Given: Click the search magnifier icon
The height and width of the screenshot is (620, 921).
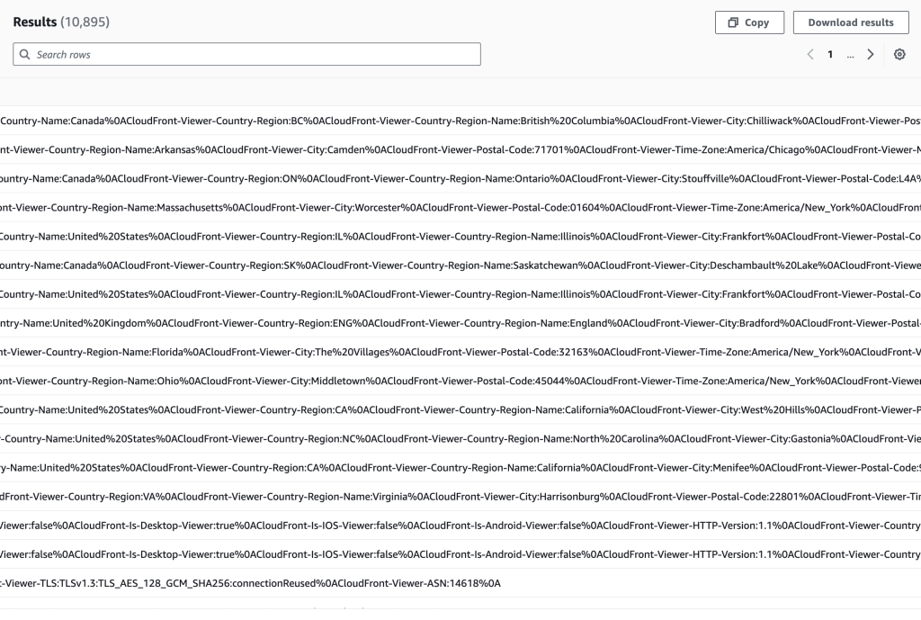Looking at the screenshot, I should click(x=25, y=54).
